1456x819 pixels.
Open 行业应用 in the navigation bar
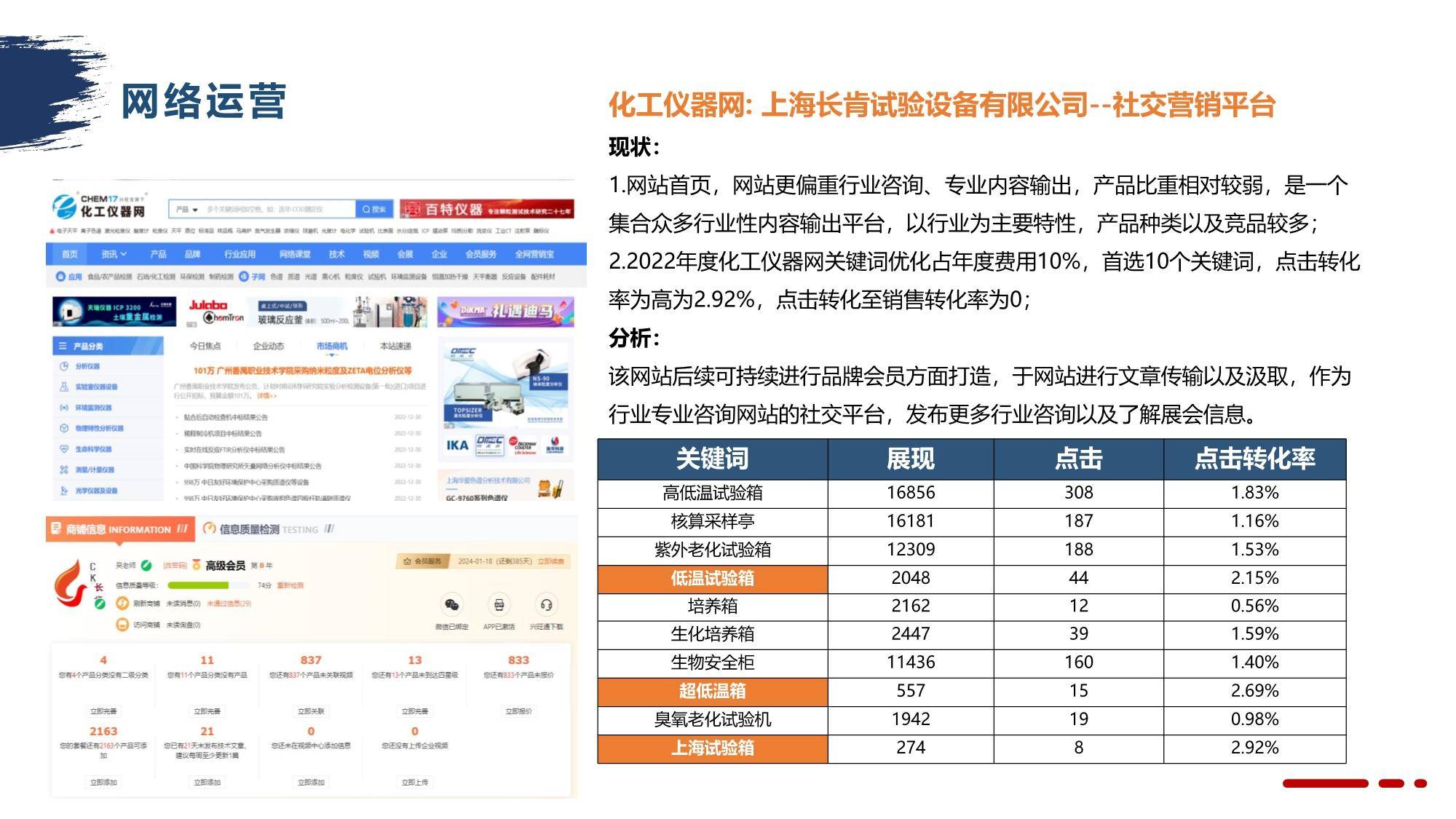(x=240, y=254)
